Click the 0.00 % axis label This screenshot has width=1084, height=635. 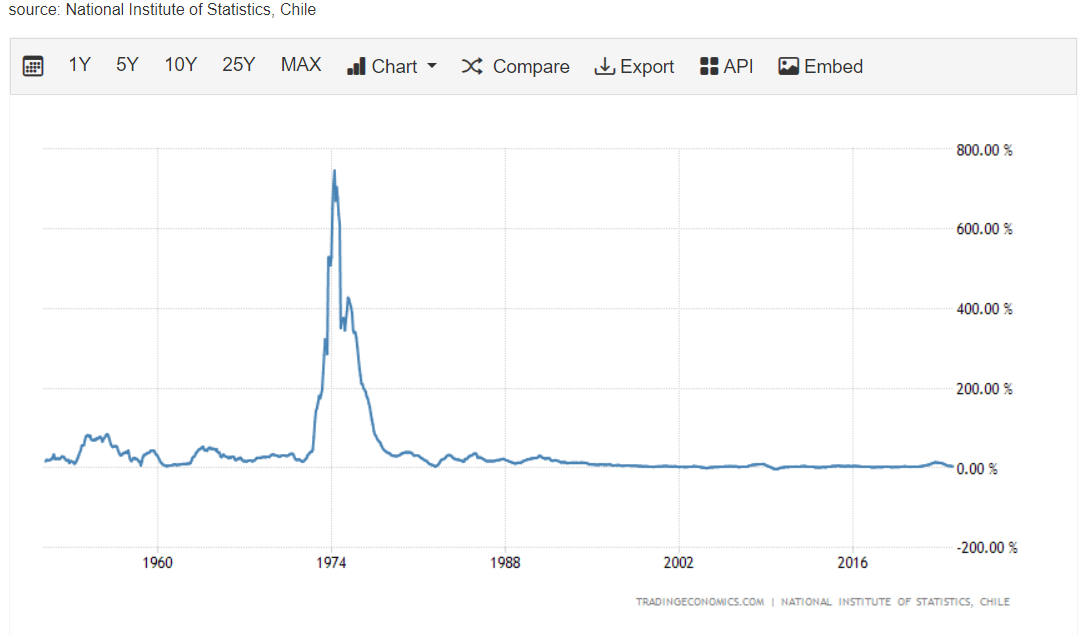coord(977,469)
